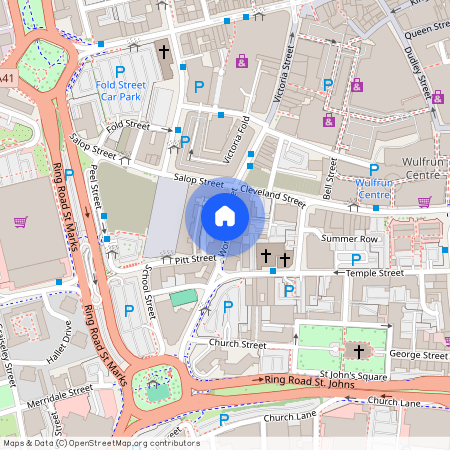
Task: Click the Ring Road St. Johns label
Action: 309,382
